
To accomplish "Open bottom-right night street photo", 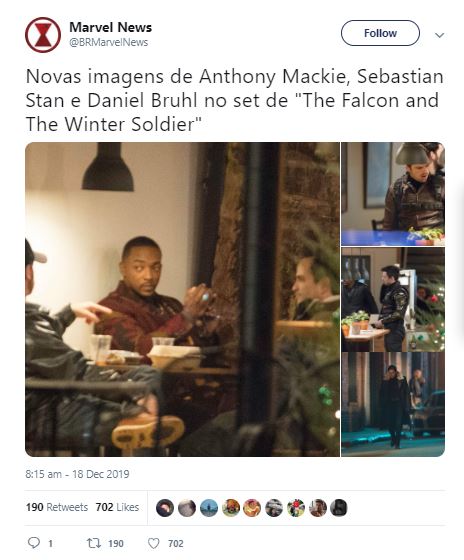I will 393,405.
